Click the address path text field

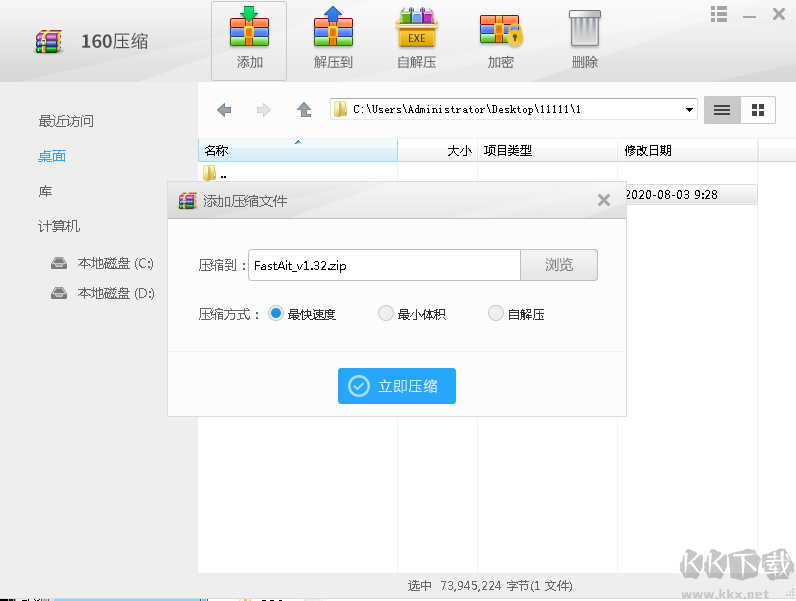[514, 109]
